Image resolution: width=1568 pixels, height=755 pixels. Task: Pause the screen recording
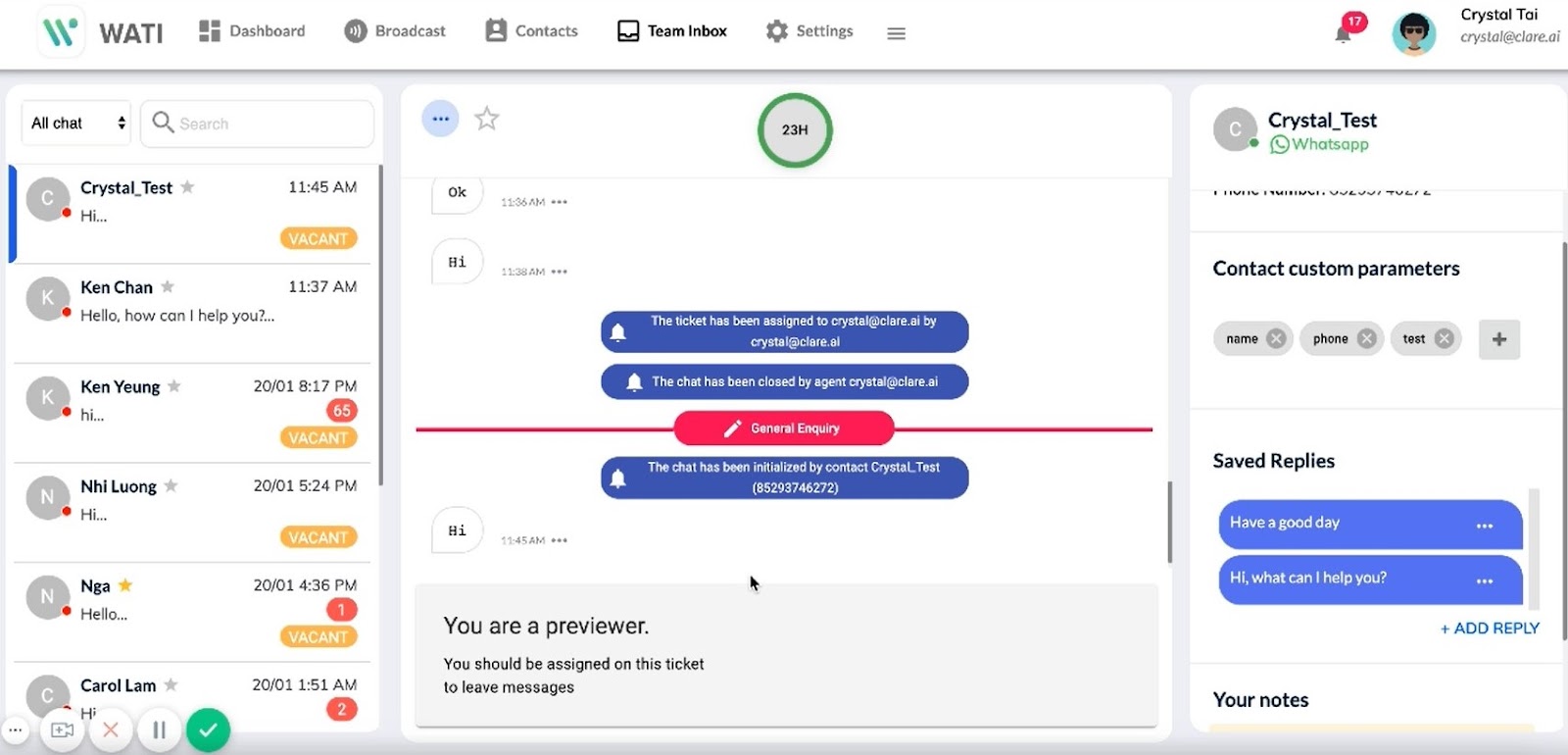159,730
